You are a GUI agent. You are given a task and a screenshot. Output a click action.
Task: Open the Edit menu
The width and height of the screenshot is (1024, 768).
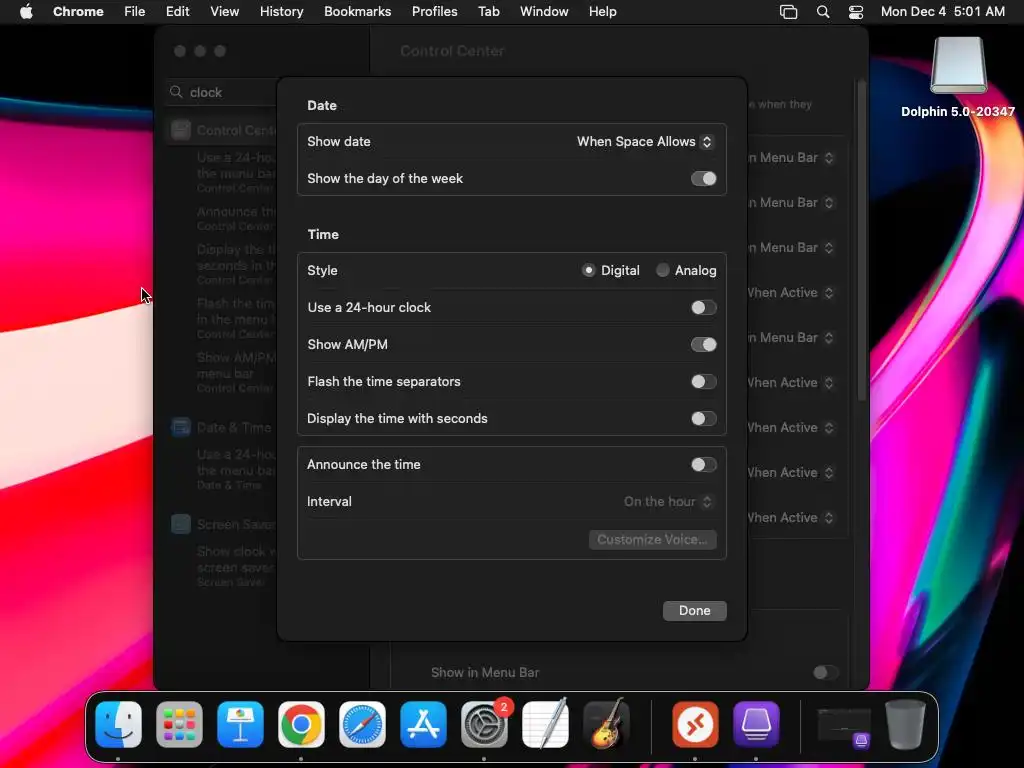tap(177, 11)
